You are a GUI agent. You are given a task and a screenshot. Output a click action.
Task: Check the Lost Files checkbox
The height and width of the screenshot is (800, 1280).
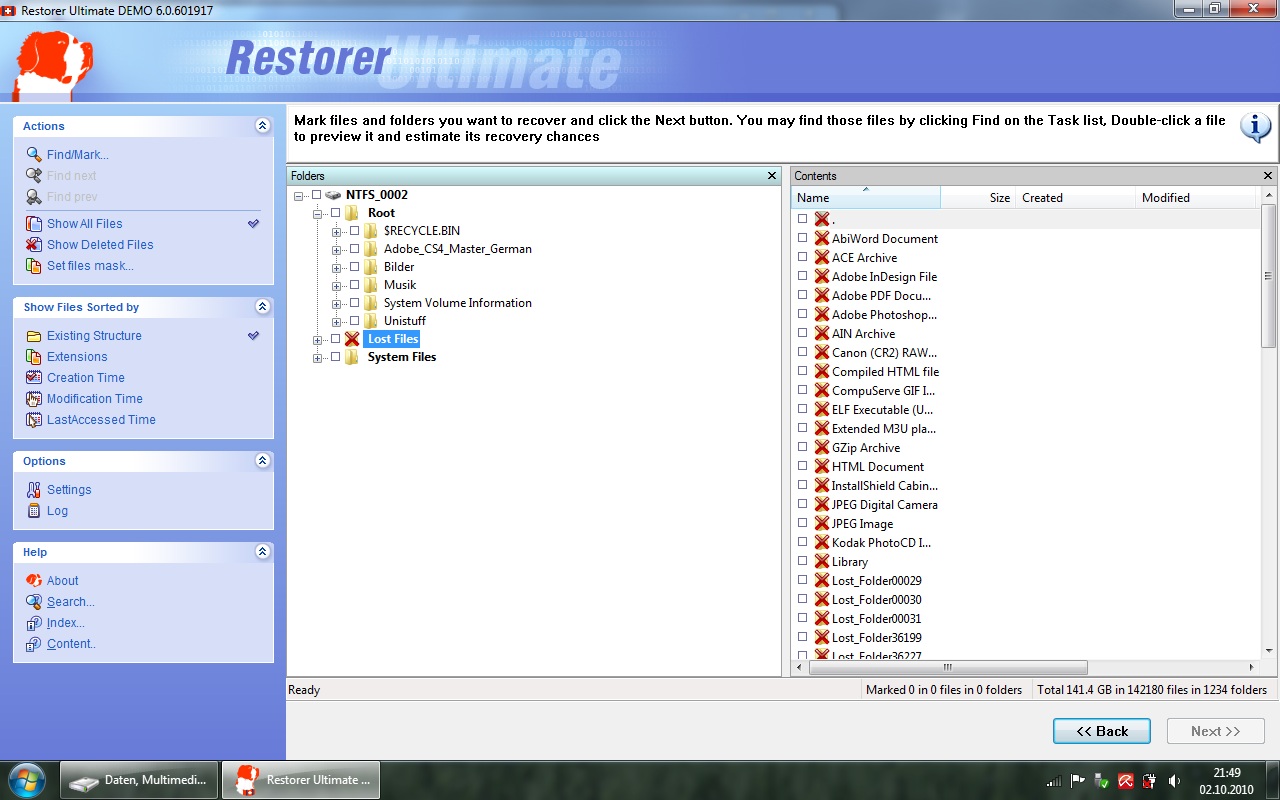[x=335, y=339]
